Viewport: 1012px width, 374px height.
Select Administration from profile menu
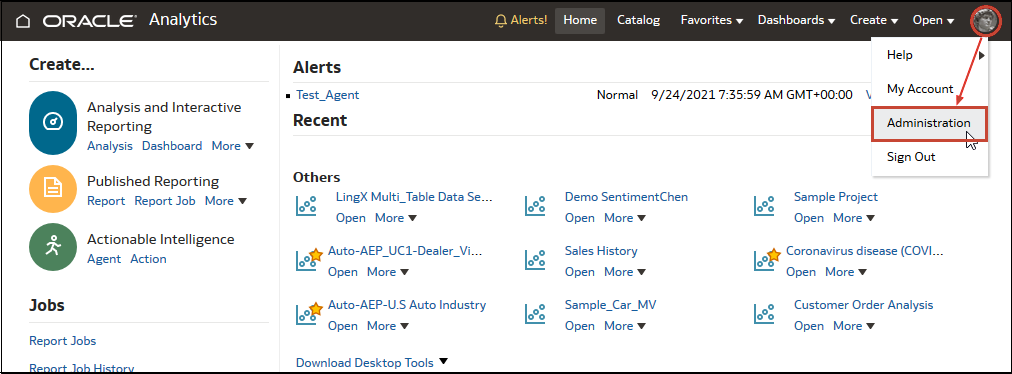(929, 123)
